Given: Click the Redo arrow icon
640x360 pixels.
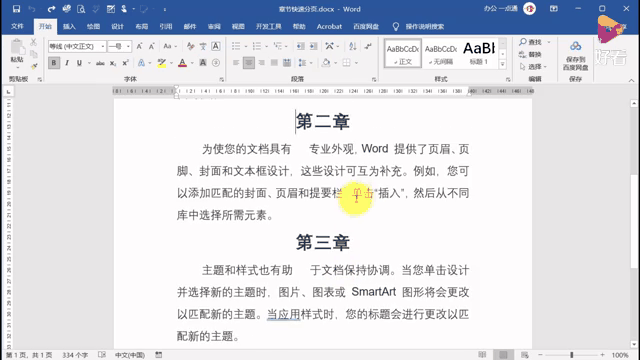Looking at the screenshot, I should pyautogui.click(x=51, y=9).
